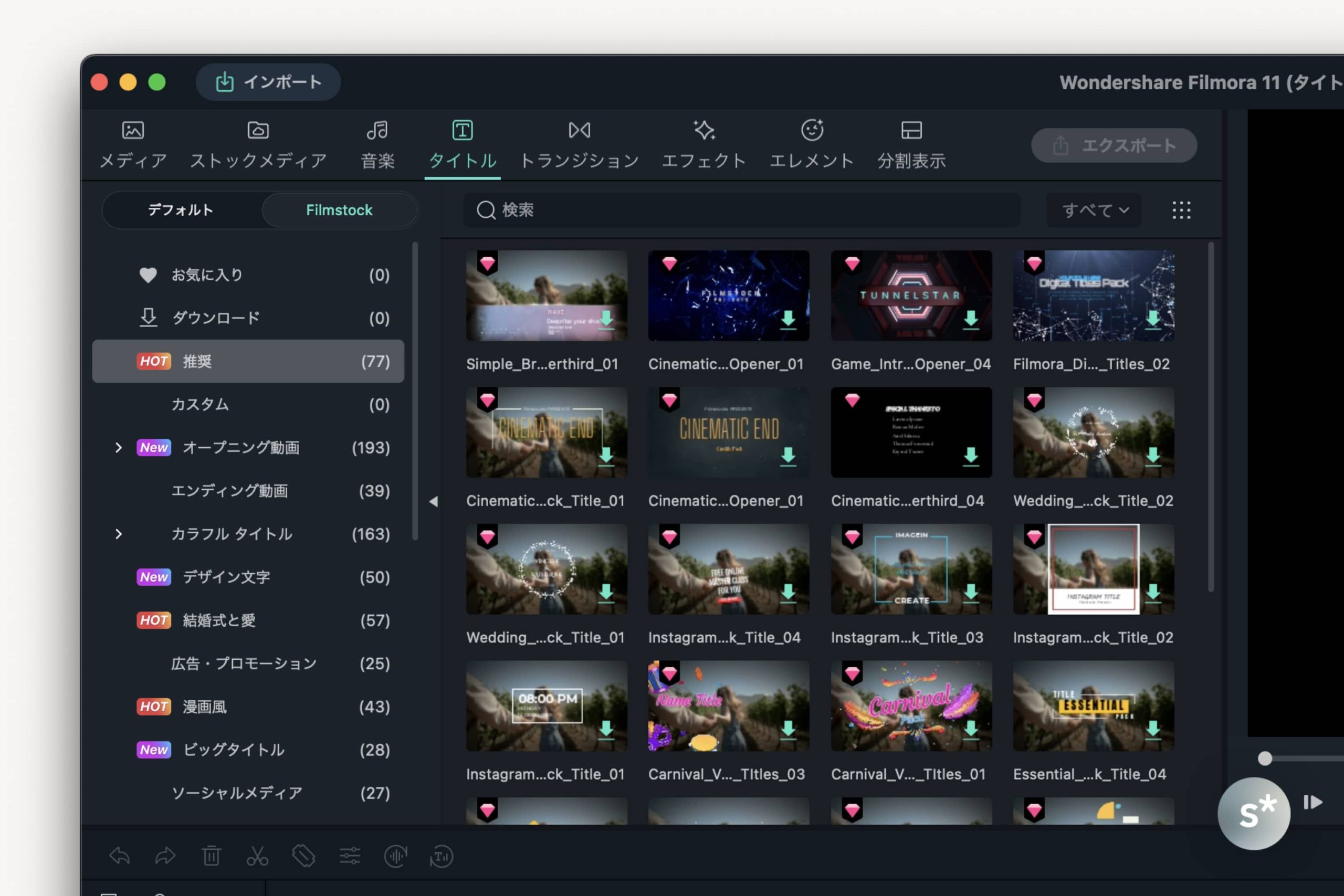This screenshot has width=1344, height=896.
Task: Select the 結婚式と愛 category
Action: point(248,620)
